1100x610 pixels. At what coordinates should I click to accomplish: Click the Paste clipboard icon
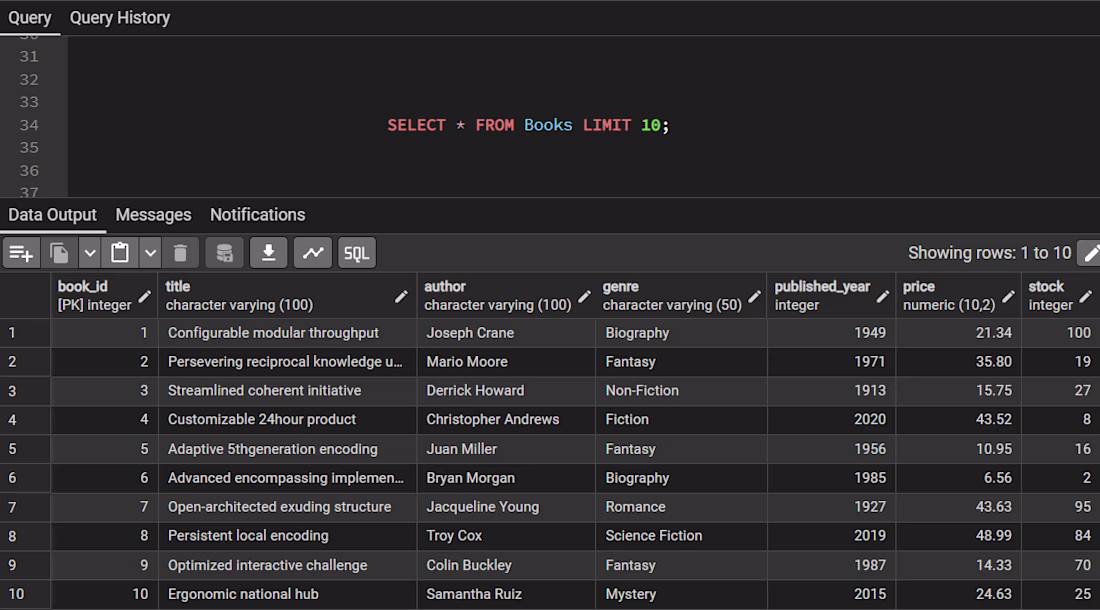120,253
